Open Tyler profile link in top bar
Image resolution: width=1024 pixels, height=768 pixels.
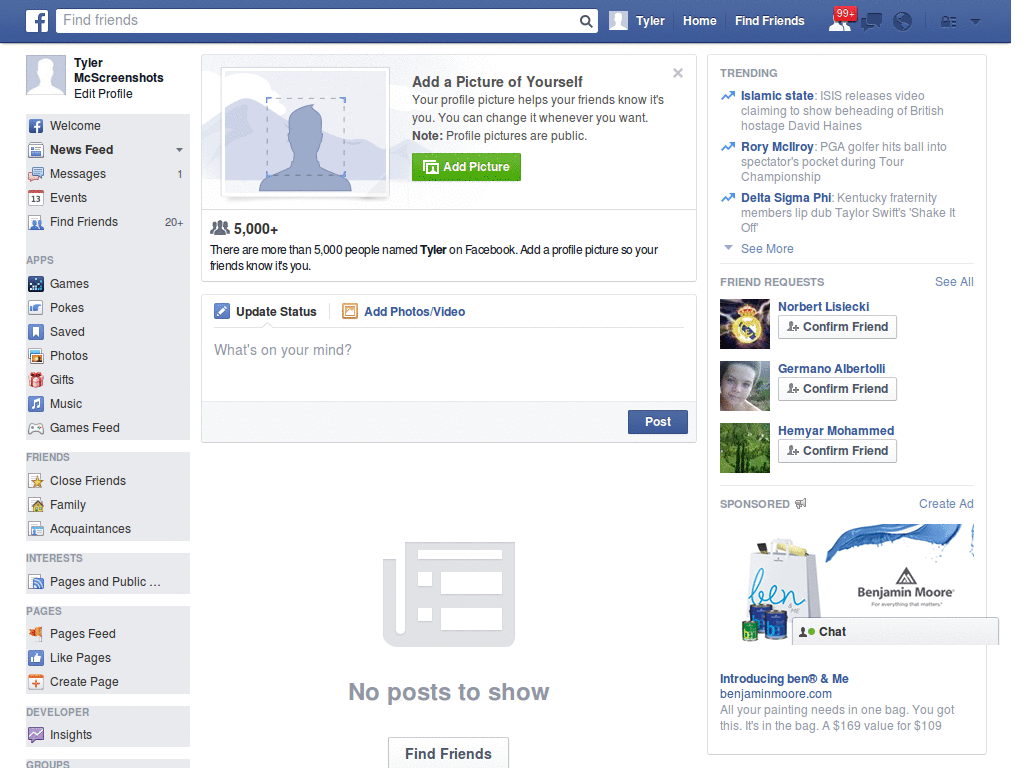pyautogui.click(x=650, y=21)
